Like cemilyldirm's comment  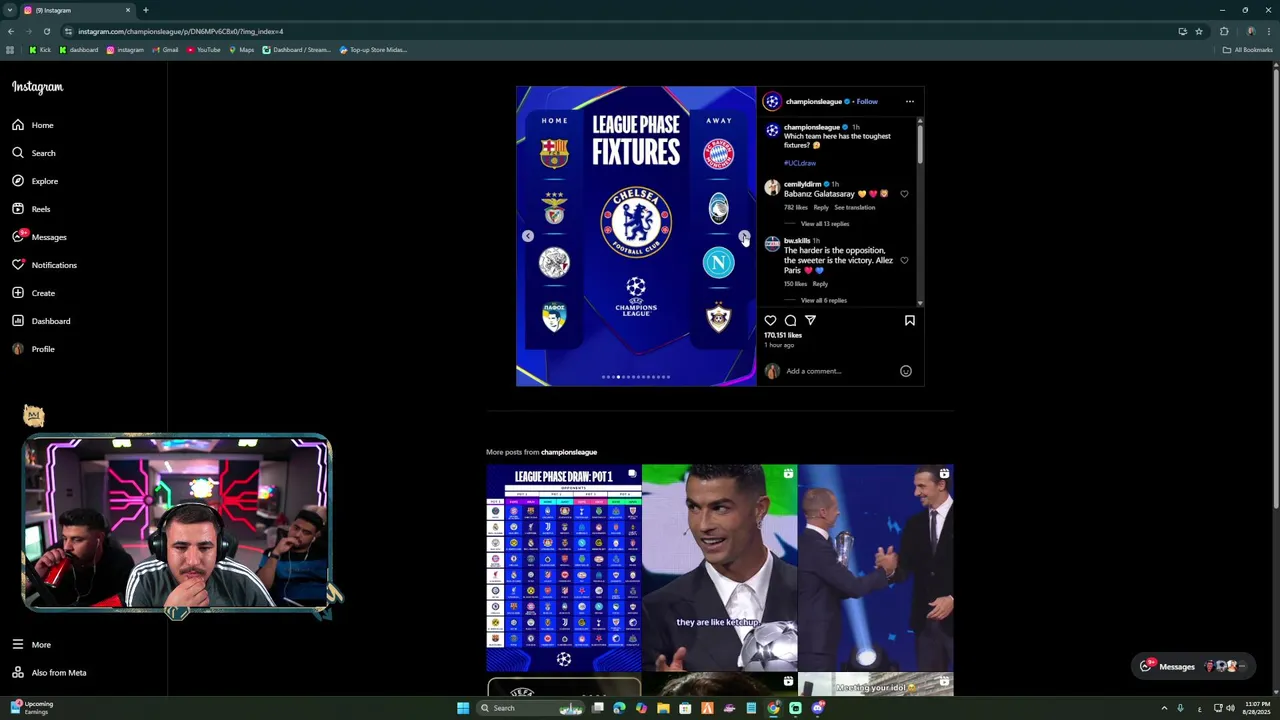(x=904, y=194)
